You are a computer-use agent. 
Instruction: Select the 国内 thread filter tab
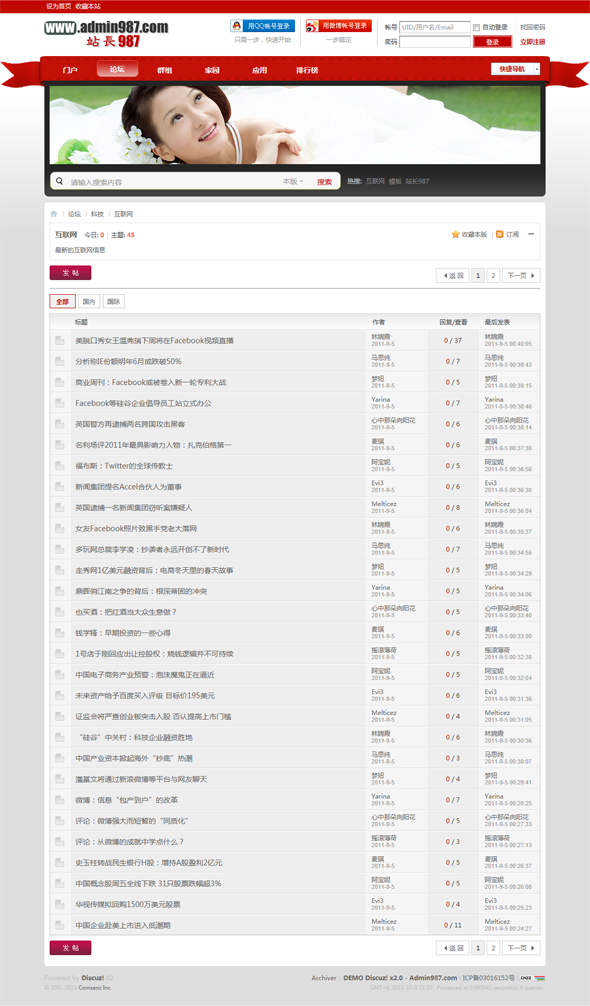(x=88, y=302)
